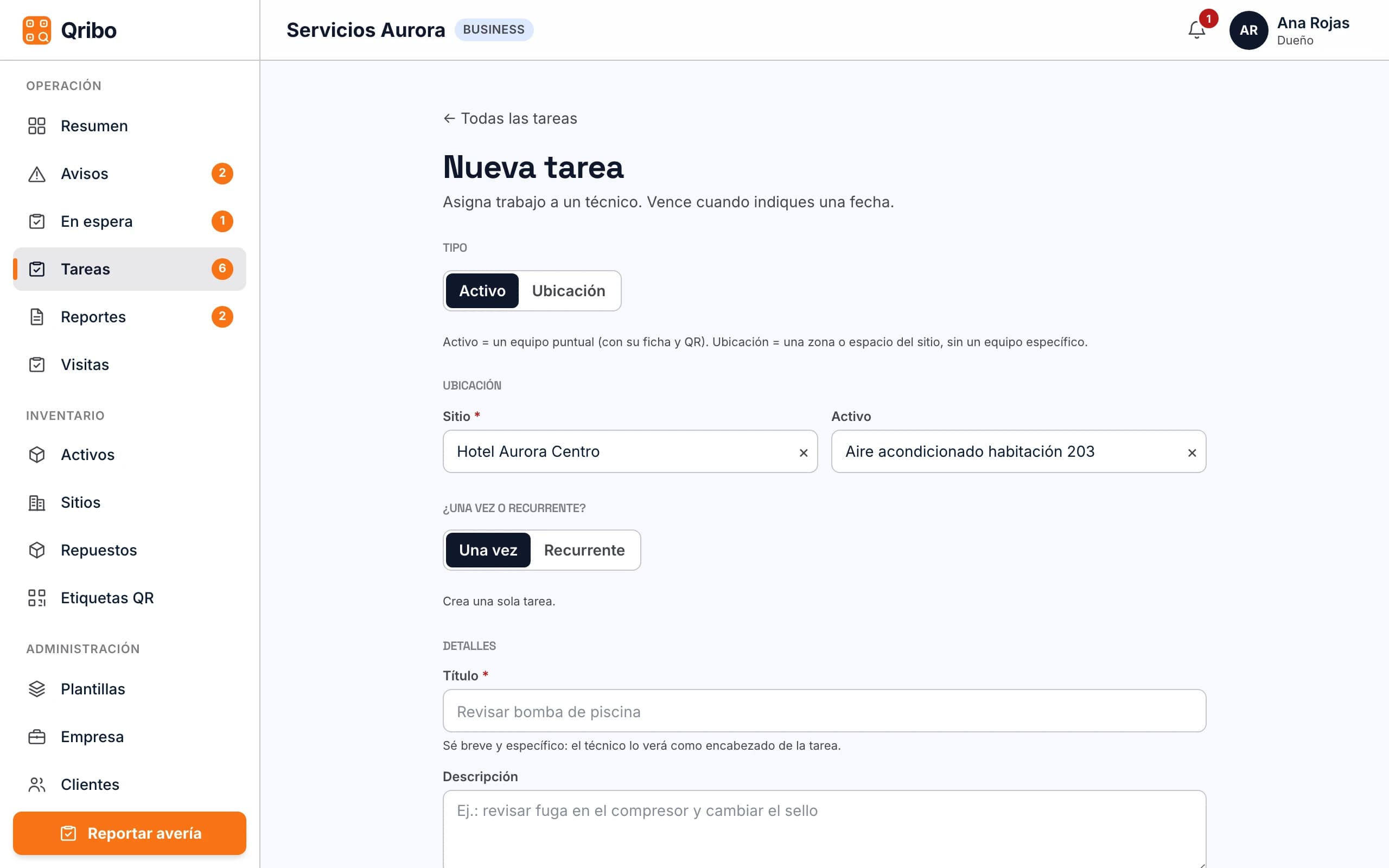Click the BUSINESS plan badge
This screenshot has width=1389, height=868.
494,29
